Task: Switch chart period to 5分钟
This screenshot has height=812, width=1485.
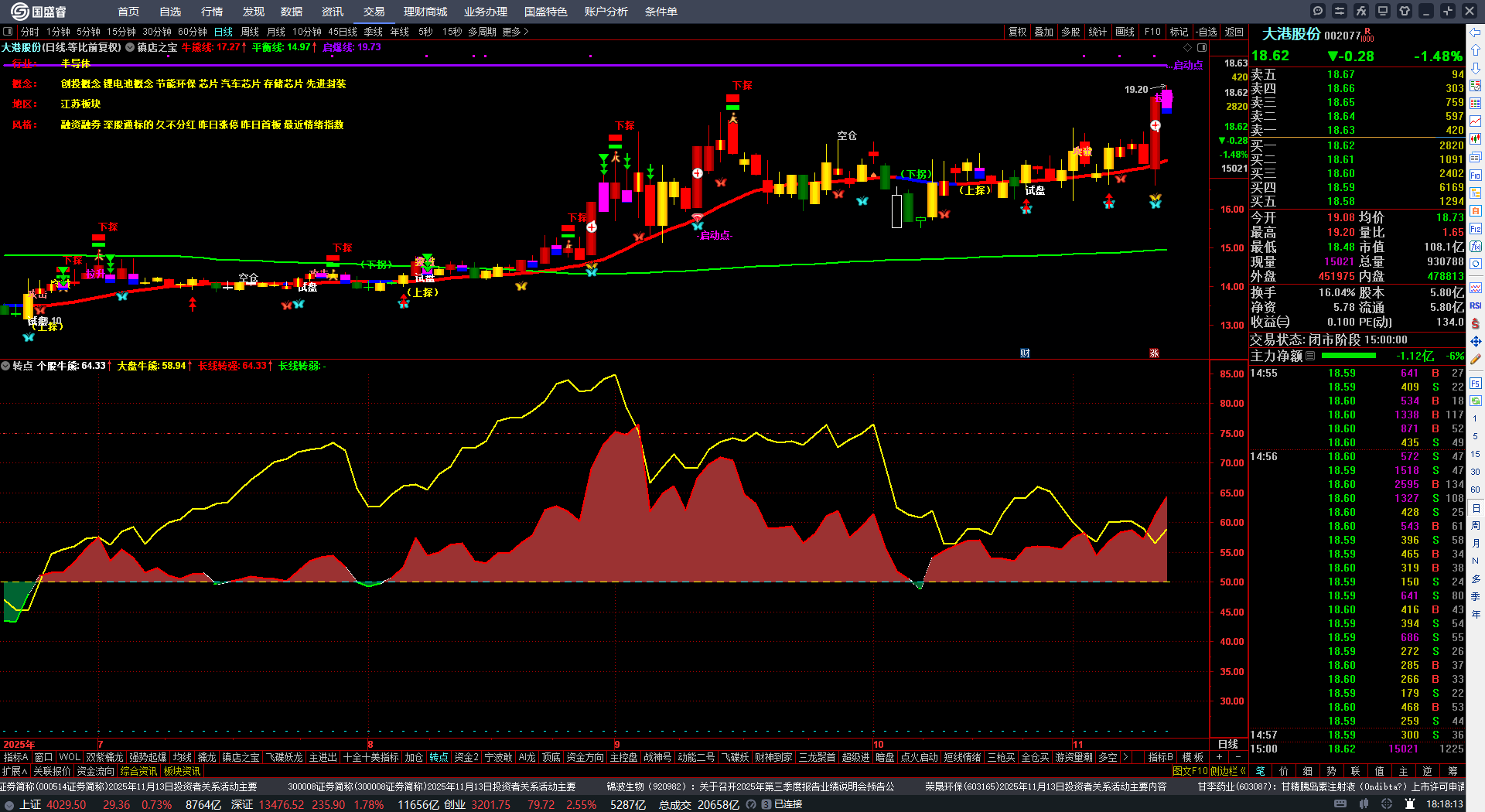Action: pos(88,32)
